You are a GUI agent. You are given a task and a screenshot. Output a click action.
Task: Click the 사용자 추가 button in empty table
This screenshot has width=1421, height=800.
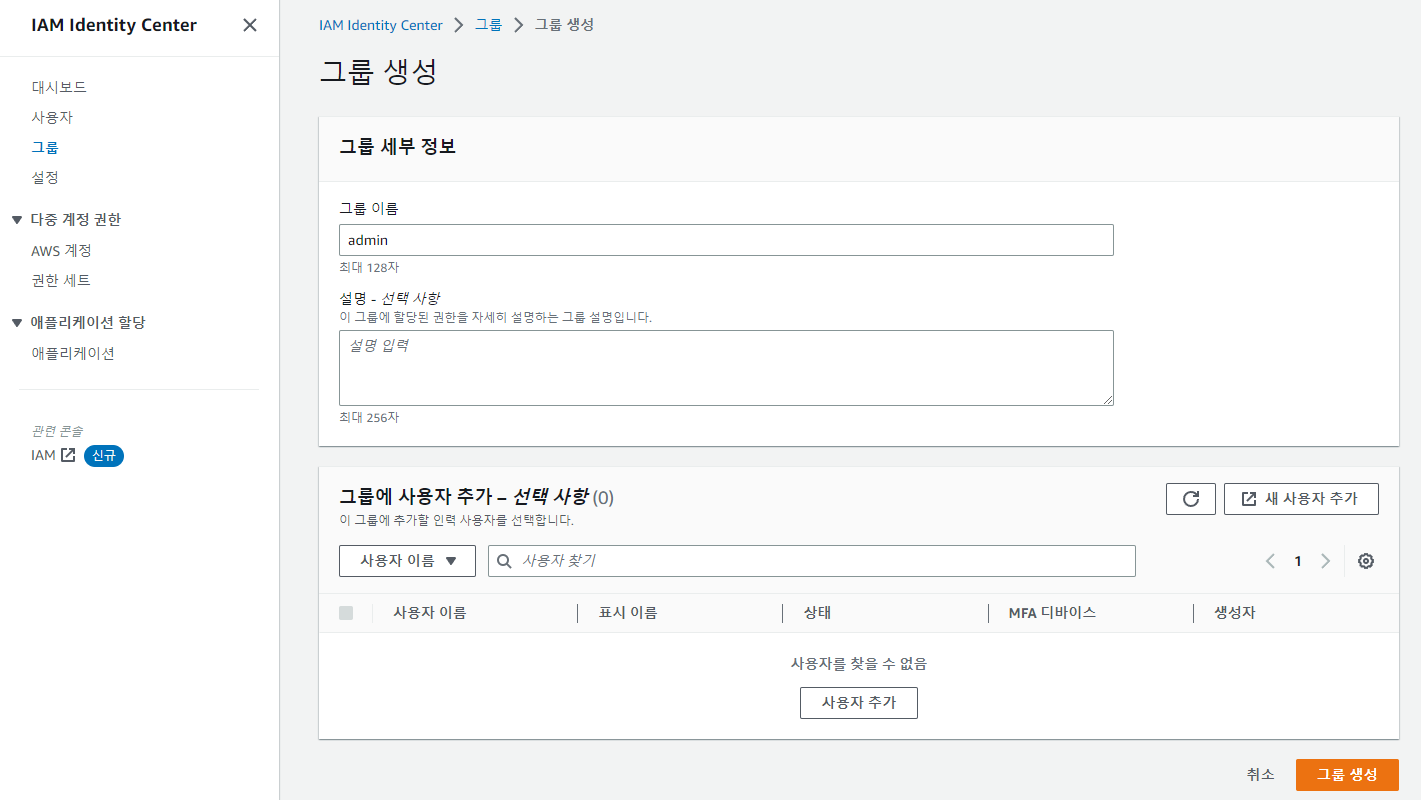coord(859,703)
